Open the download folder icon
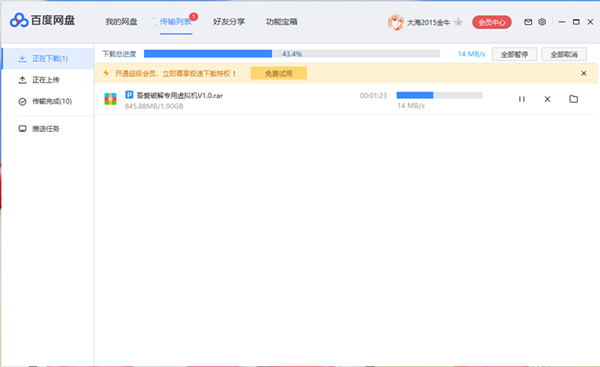The height and width of the screenshot is (367, 600). point(573,99)
